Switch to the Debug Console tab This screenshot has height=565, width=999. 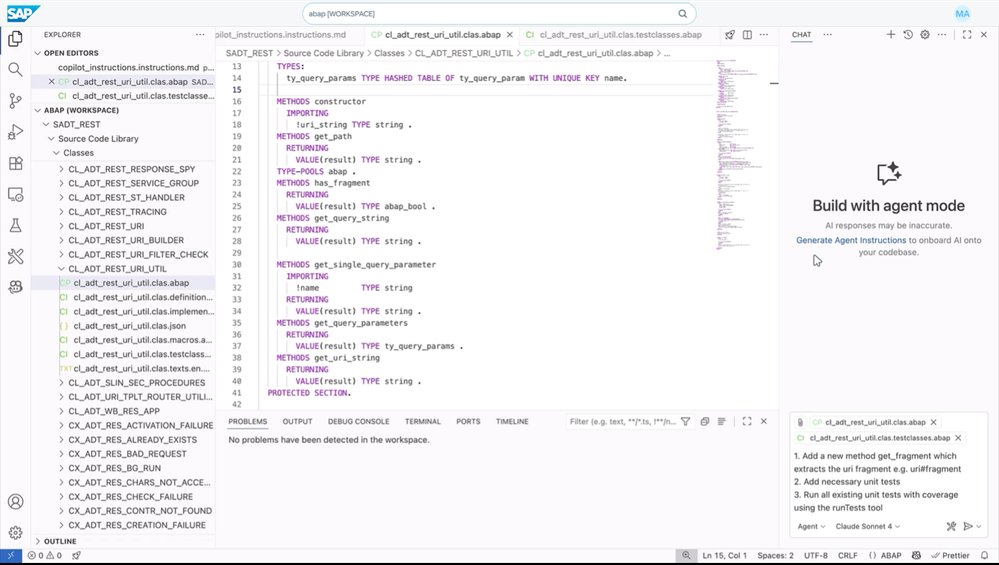358,422
